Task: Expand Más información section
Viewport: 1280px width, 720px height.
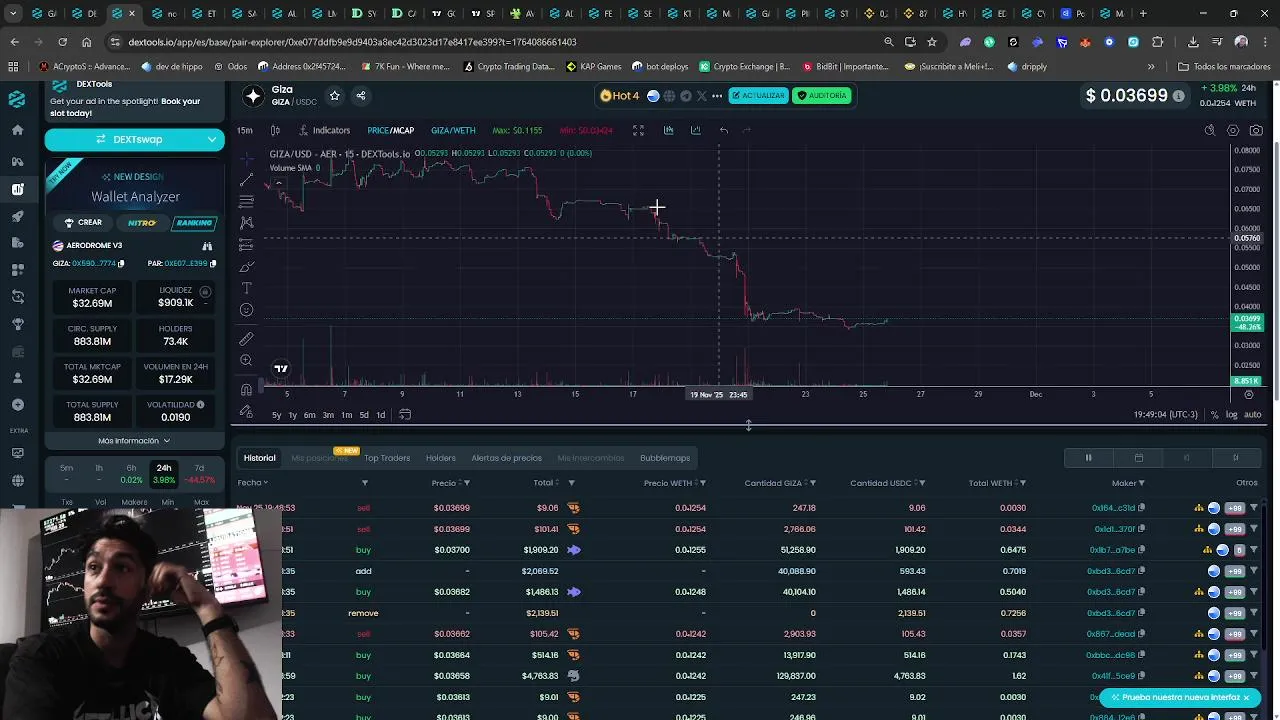Action: click(x=134, y=441)
